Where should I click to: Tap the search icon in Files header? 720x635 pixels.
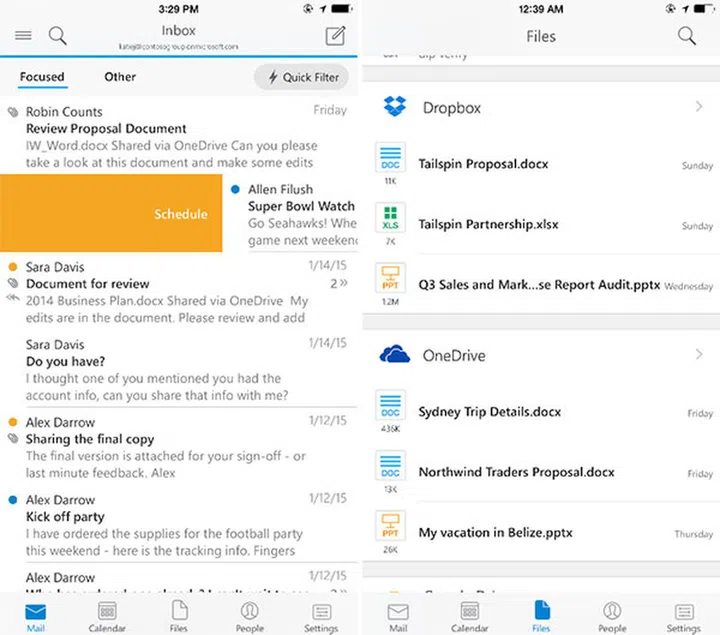point(687,36)
